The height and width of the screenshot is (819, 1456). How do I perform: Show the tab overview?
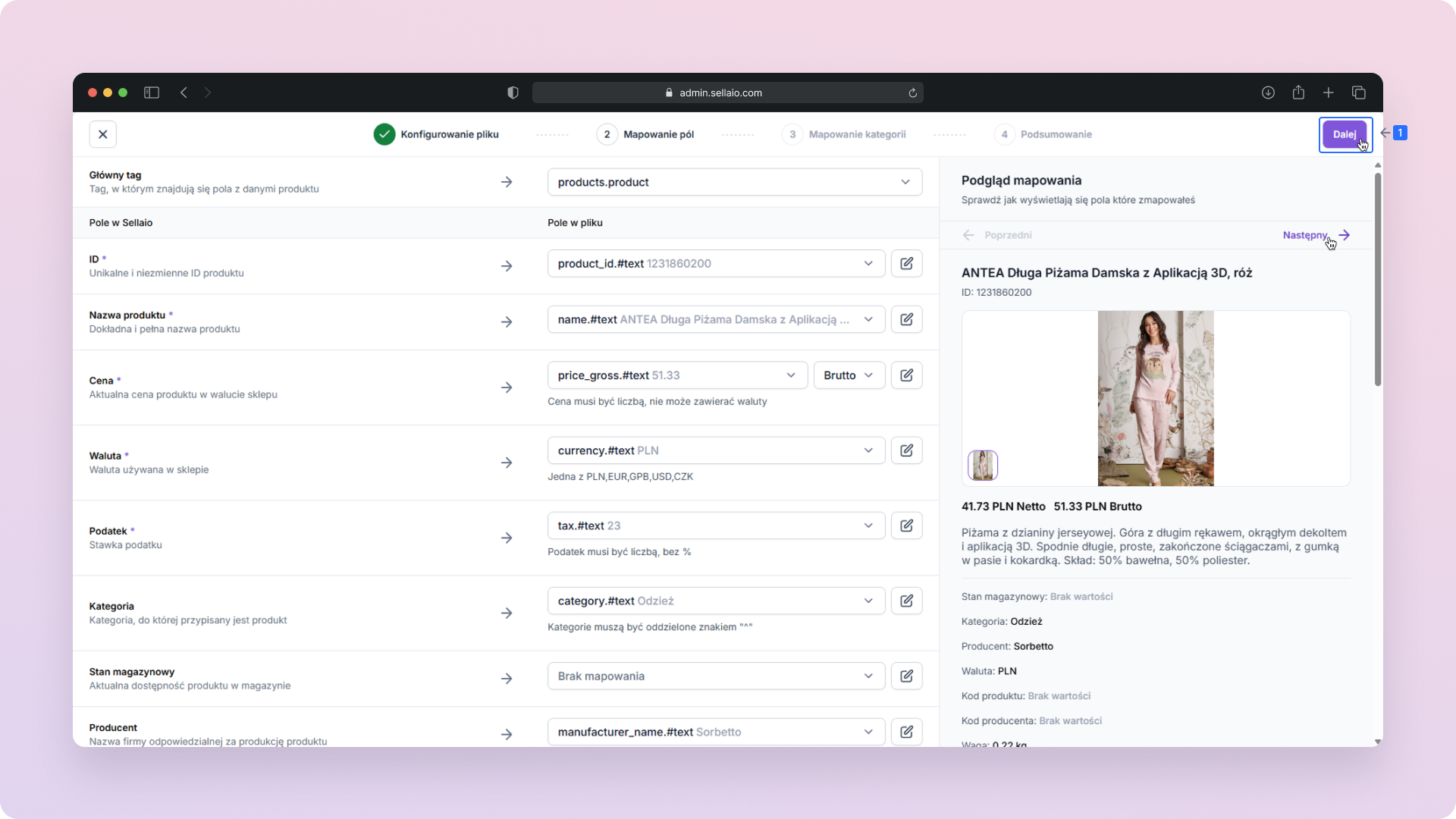[x=1359, y=93]
